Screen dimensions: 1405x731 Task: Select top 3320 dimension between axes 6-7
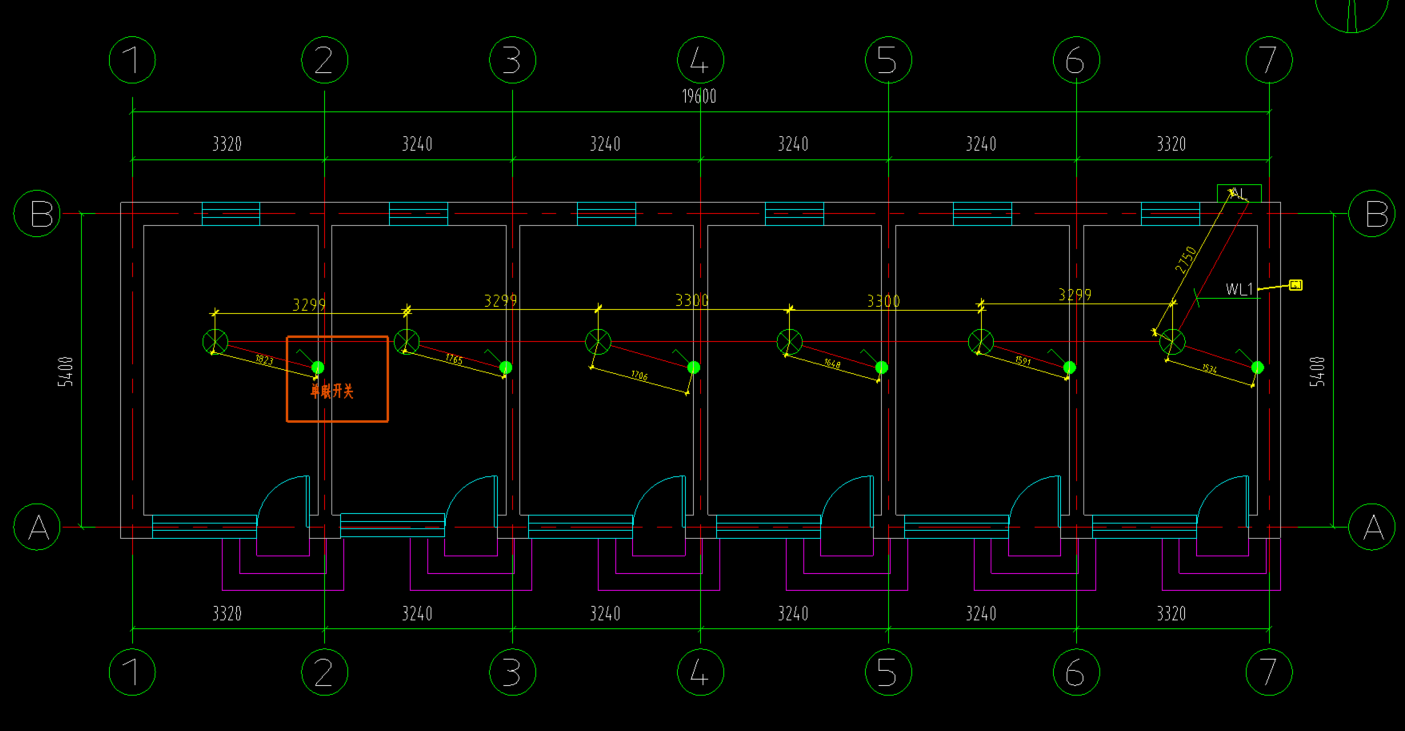1171,144
